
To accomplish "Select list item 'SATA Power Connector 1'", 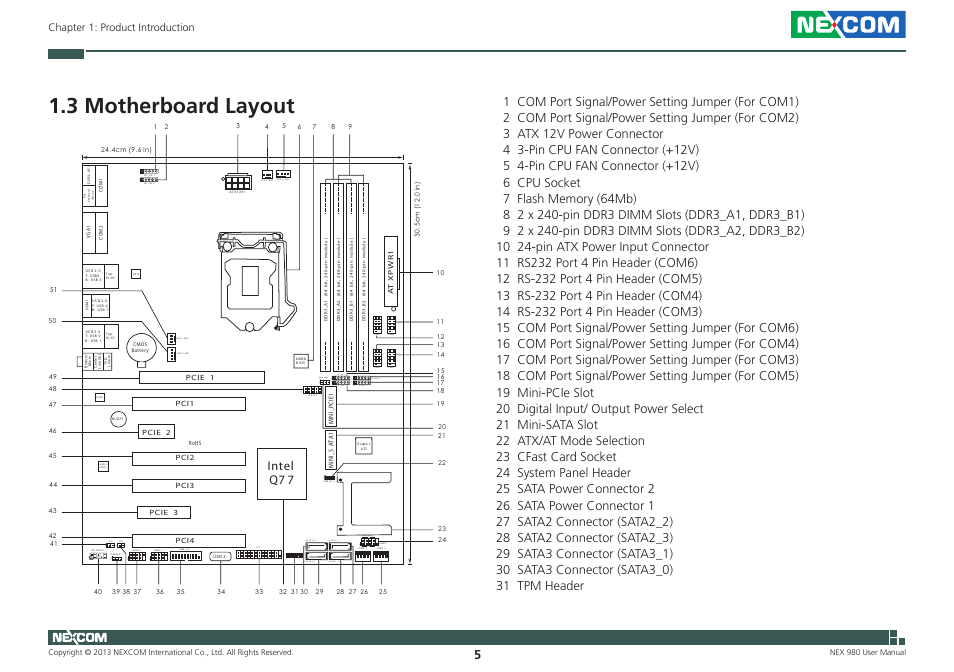I will tap(586, 506).
